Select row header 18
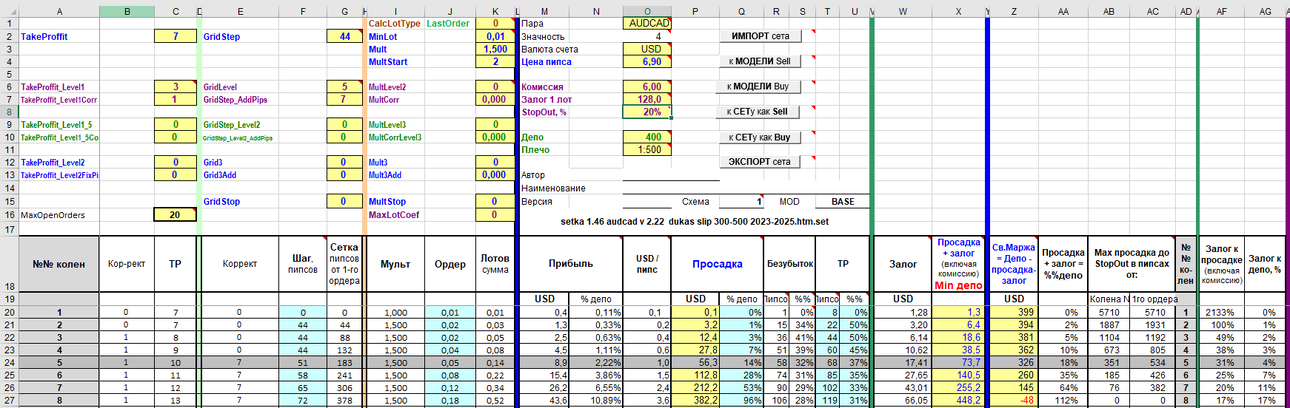The width and height of the screenshot is (1290, 408). pos(9,264)
